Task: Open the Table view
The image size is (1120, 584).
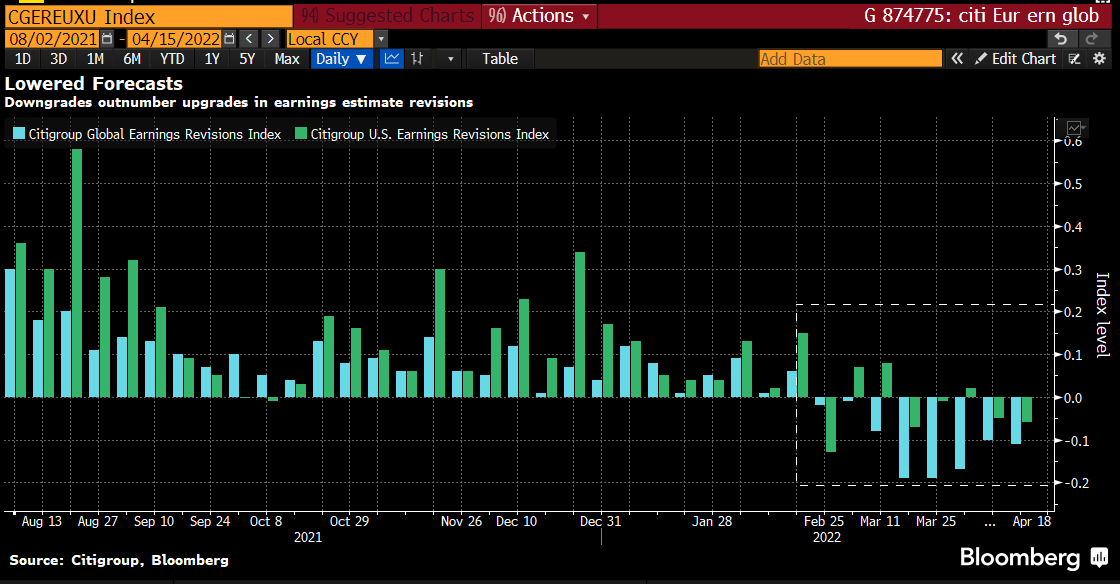Action: coord(500,59)
